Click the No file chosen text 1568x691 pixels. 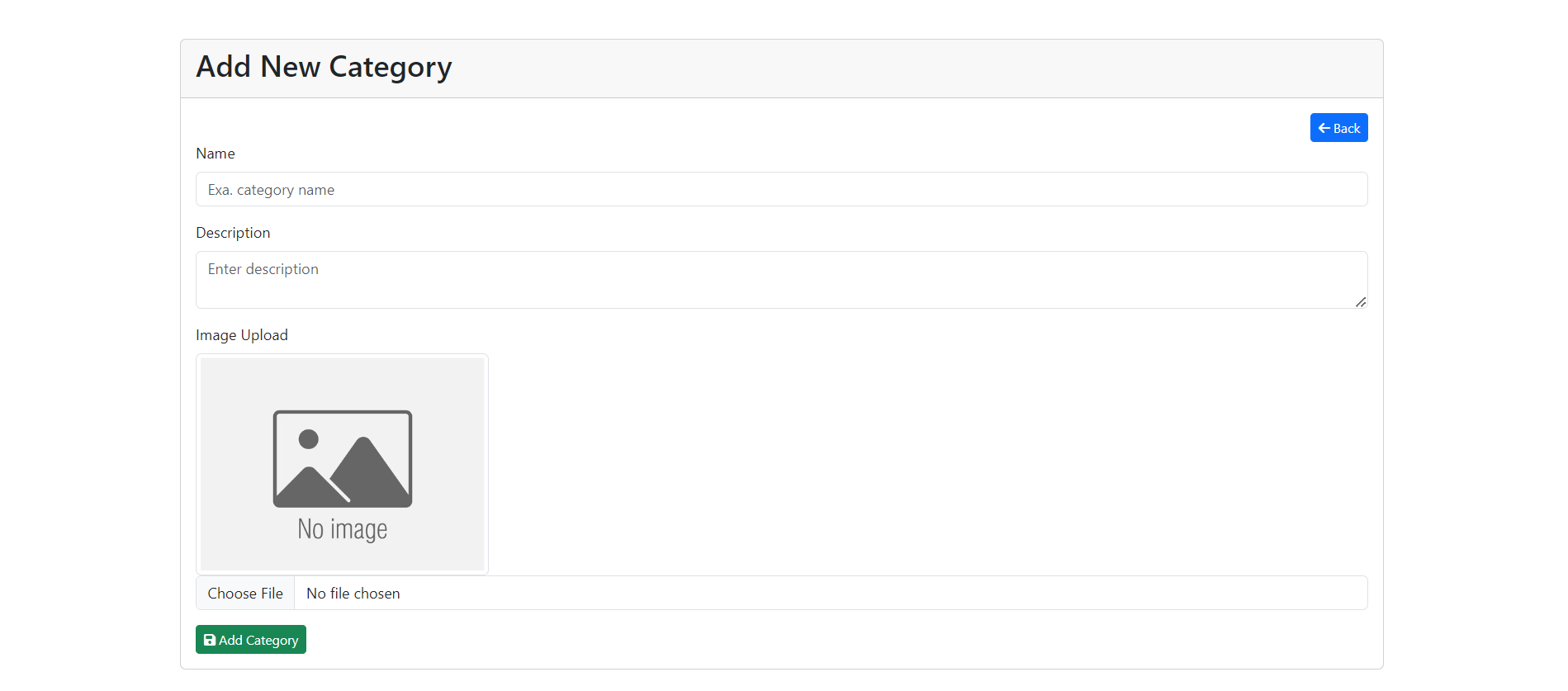353,593
